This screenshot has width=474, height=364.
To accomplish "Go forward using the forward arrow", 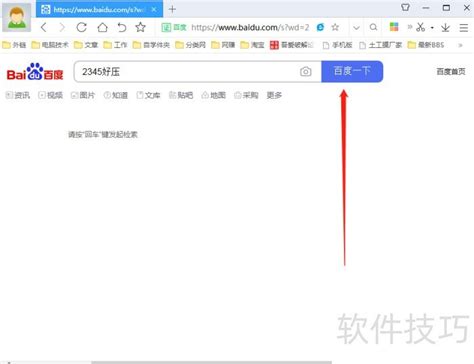I will [62, 27].
